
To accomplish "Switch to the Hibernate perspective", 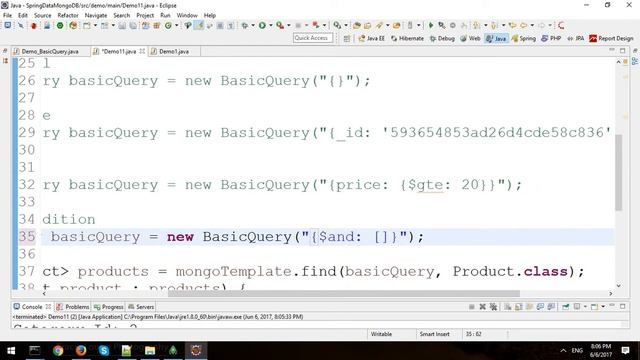I will point(407,38).
